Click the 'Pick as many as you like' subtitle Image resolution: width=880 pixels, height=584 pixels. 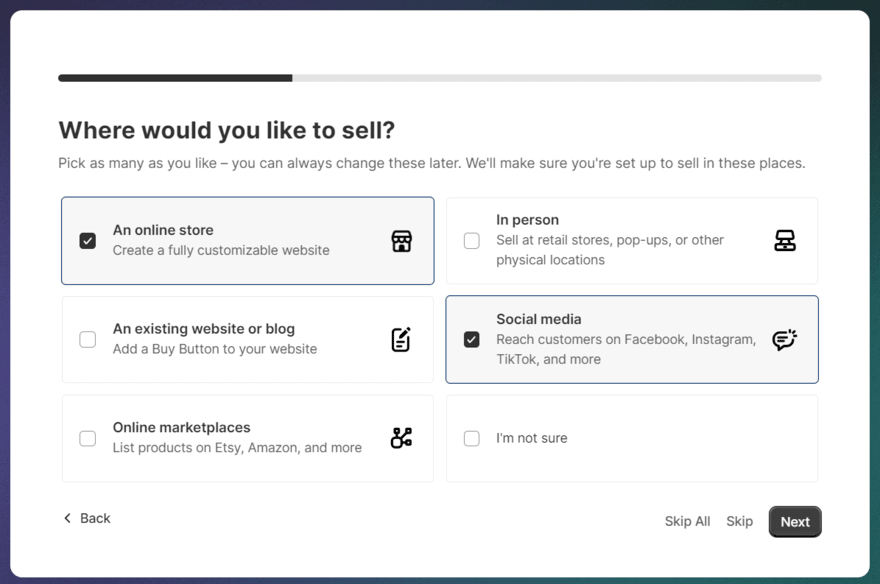(x=432, y=163)
